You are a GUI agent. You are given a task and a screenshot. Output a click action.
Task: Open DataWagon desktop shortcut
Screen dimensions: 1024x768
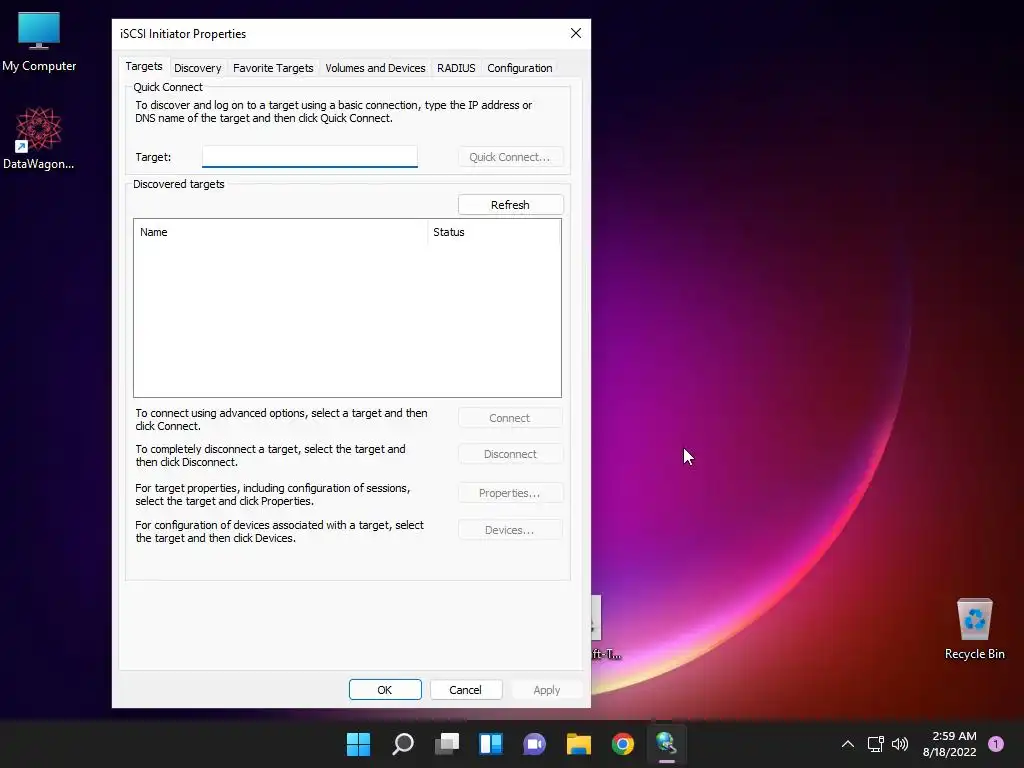click(39, 138)
